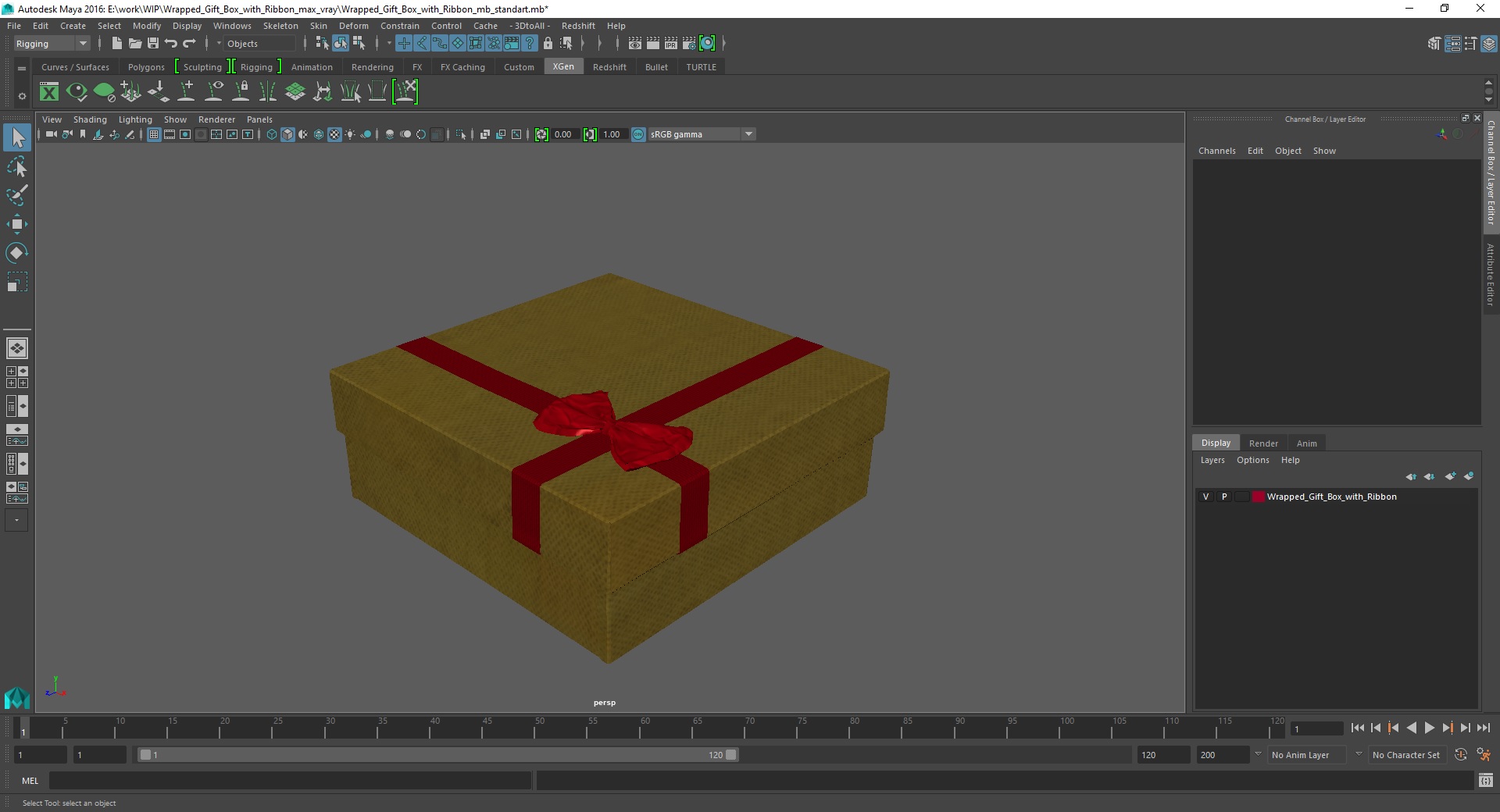
Task: Switch to single perspective view layout
Action: pyautogui.click(x=17, y=348)
